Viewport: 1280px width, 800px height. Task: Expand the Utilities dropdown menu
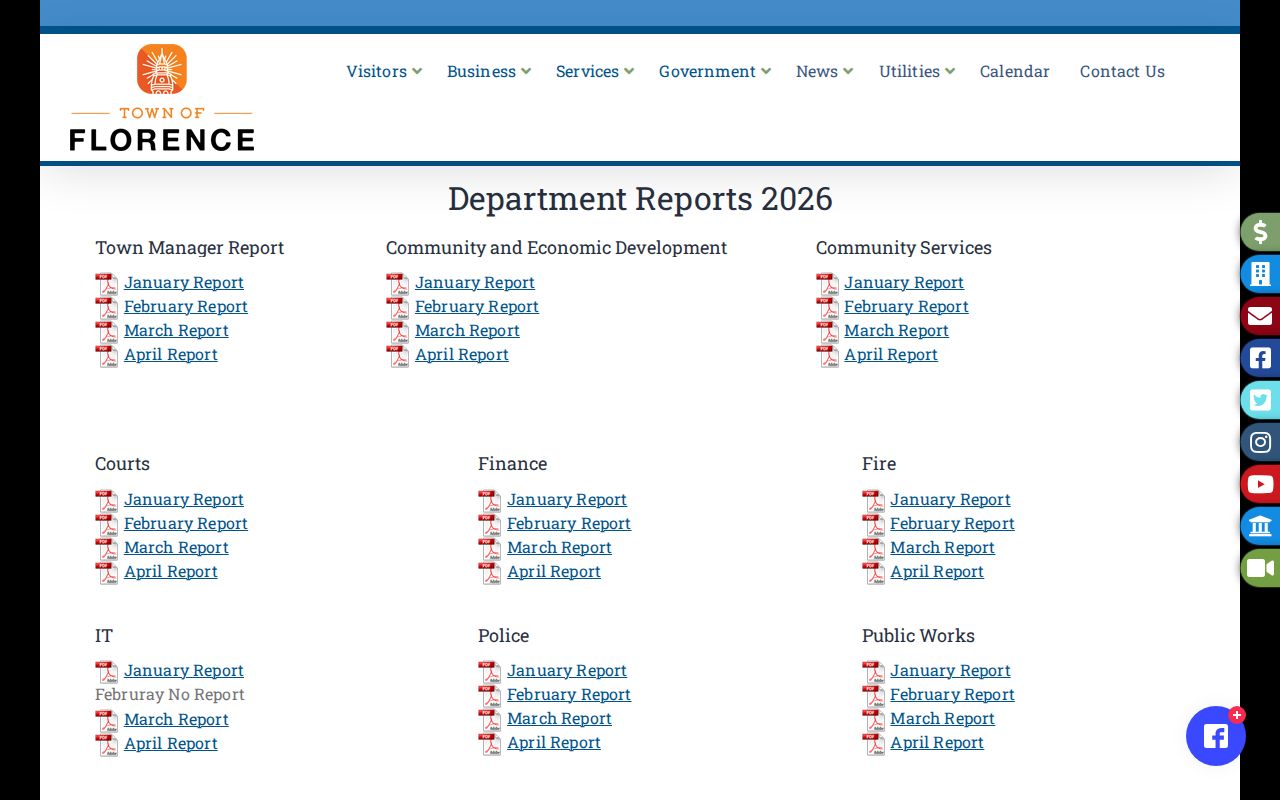917,71
